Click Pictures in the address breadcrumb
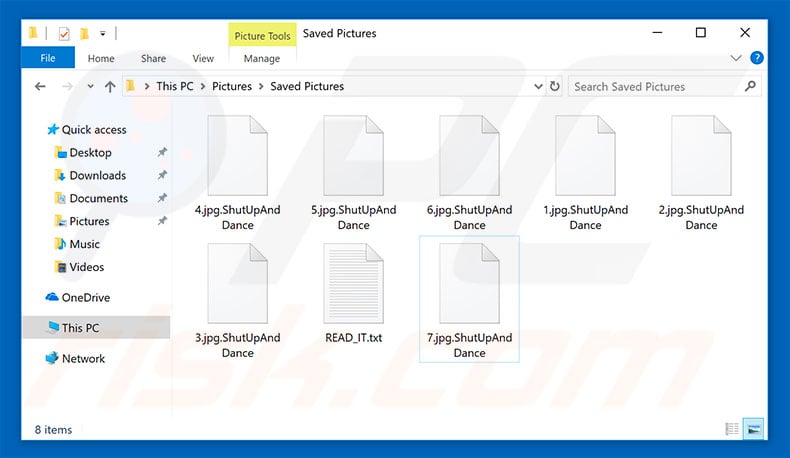790x458 pixels. click(232, 87)
